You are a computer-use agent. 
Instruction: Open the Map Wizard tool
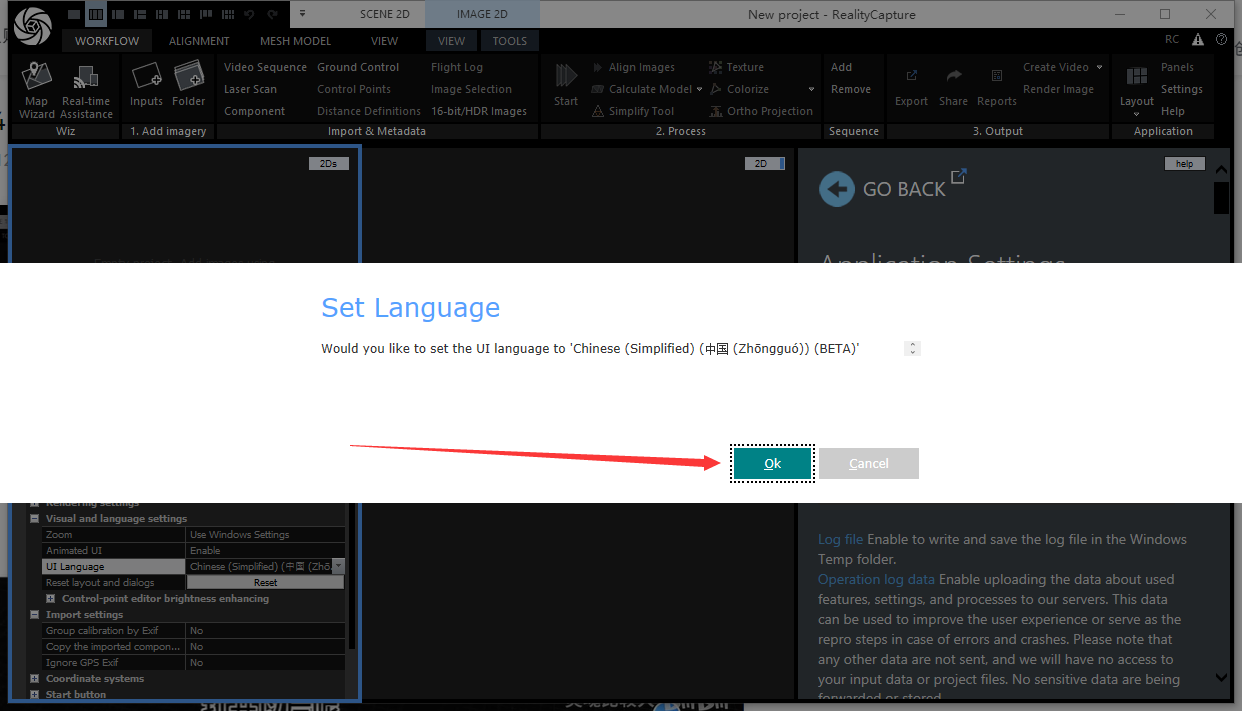coord(37,91)
